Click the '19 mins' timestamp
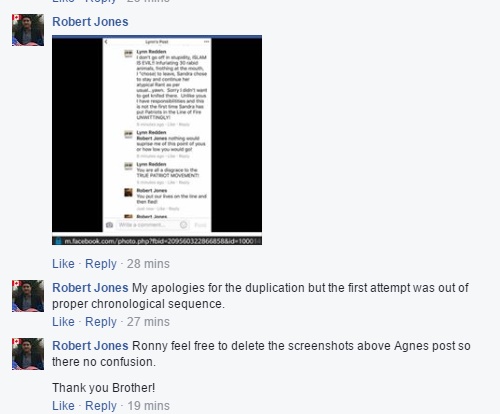 (148, 406)
